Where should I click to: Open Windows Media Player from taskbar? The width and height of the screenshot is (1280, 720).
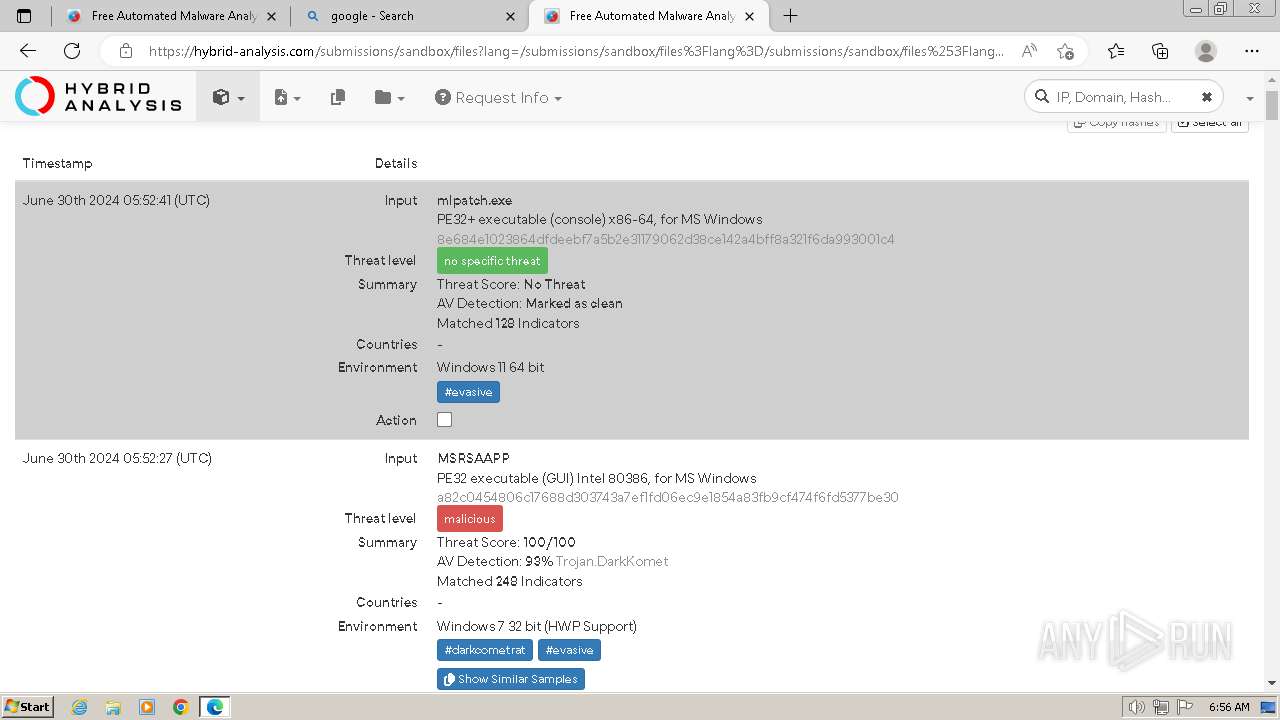pos(147,707)
